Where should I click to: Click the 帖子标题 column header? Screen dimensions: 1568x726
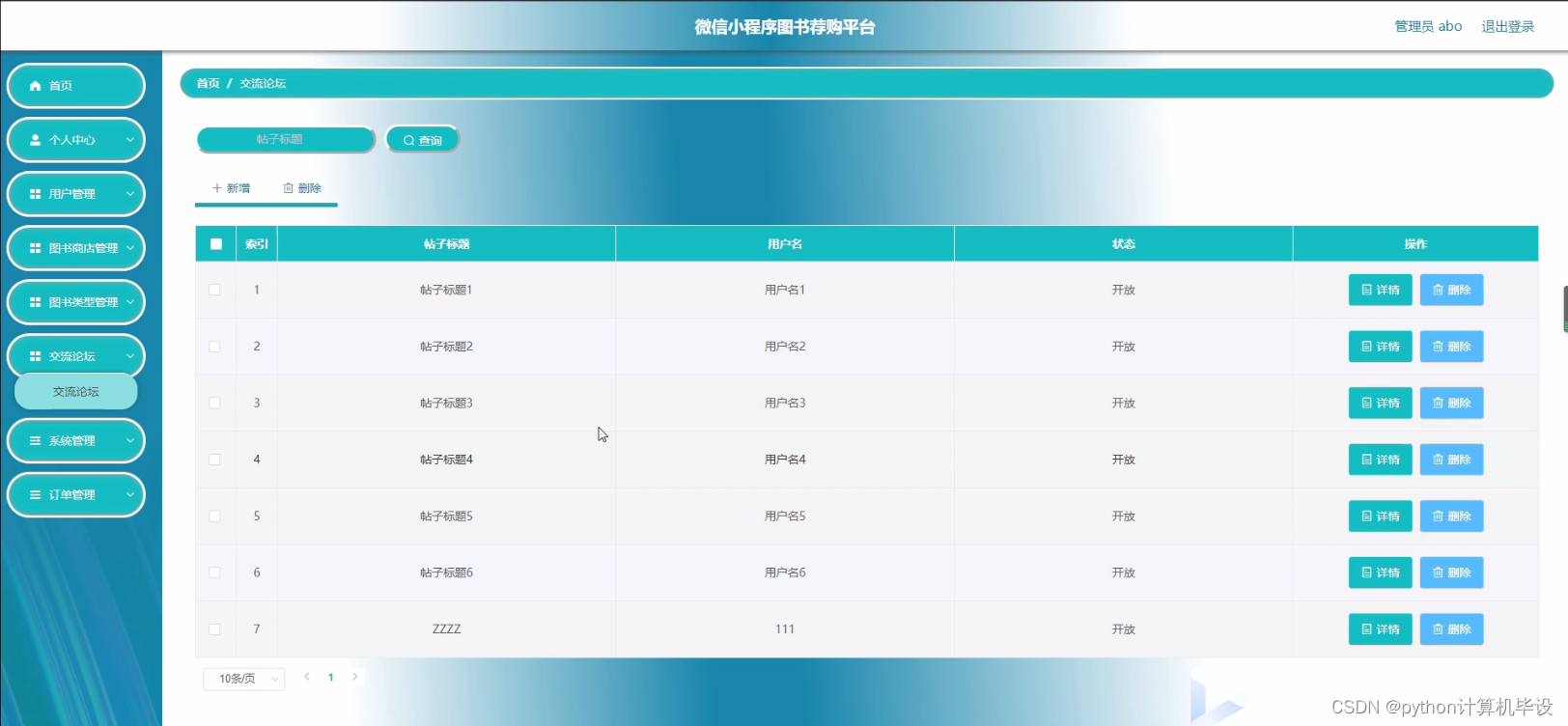point(447,244)
